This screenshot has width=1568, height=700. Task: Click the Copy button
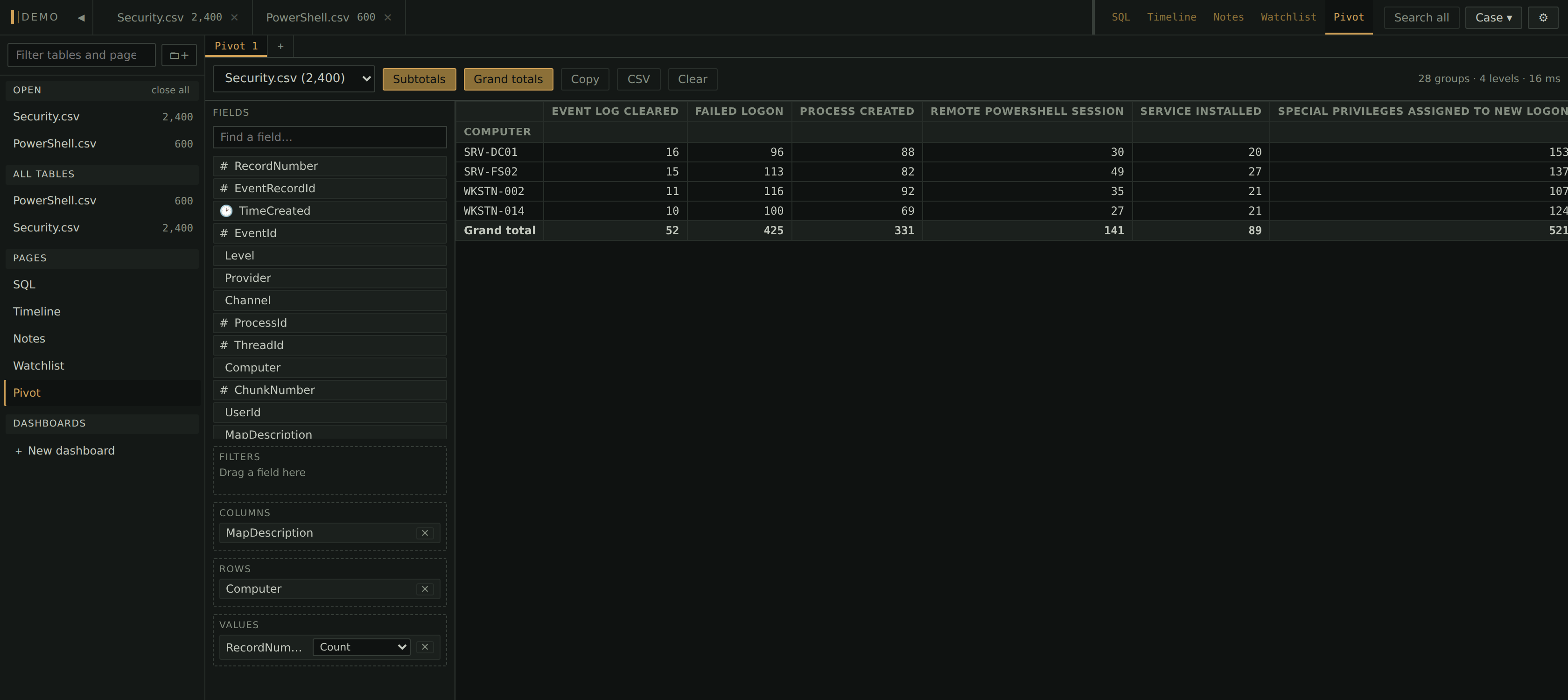click(x=584, y=79)
